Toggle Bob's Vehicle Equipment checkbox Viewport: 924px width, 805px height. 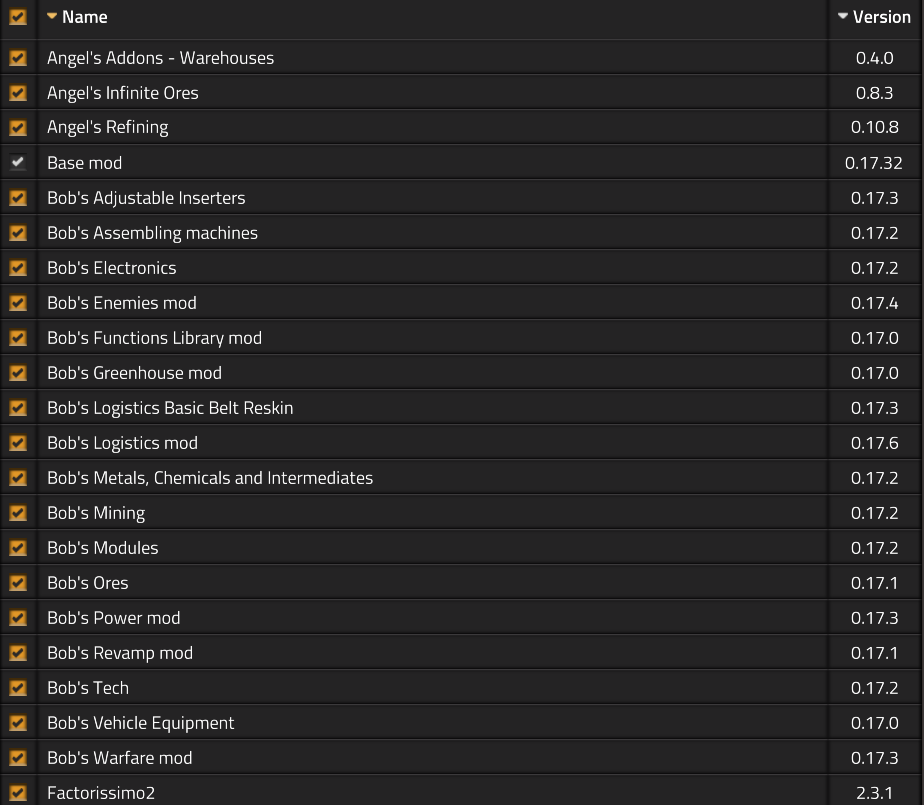click(x=18, y=722)
